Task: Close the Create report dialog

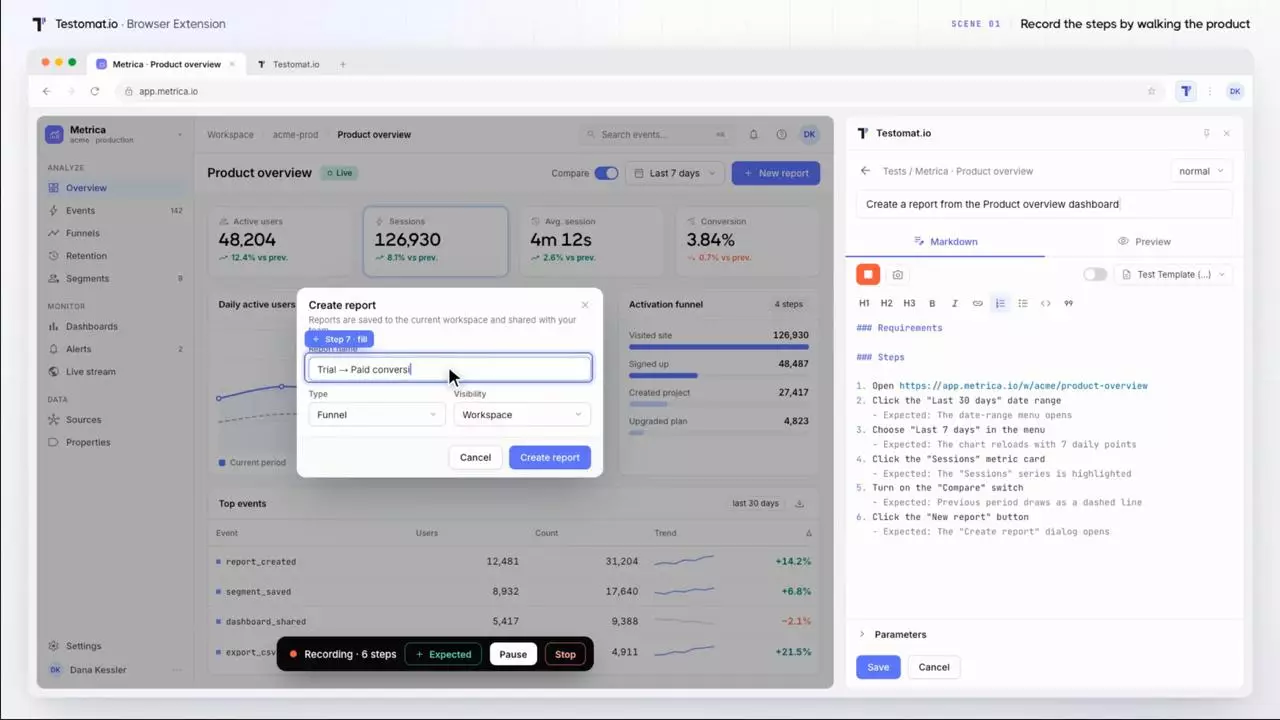Action: 585,305
